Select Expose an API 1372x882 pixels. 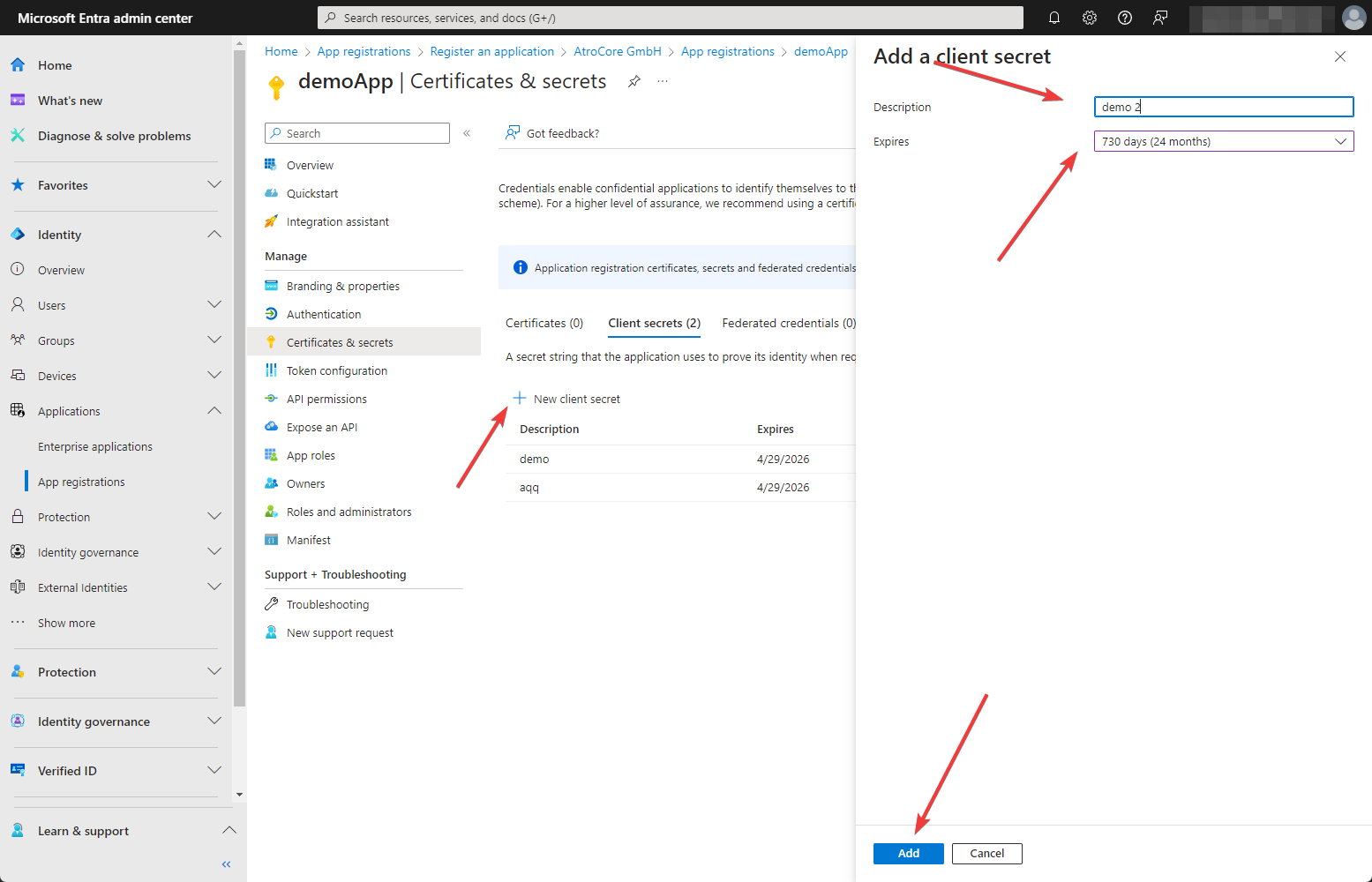click(321, 426)
